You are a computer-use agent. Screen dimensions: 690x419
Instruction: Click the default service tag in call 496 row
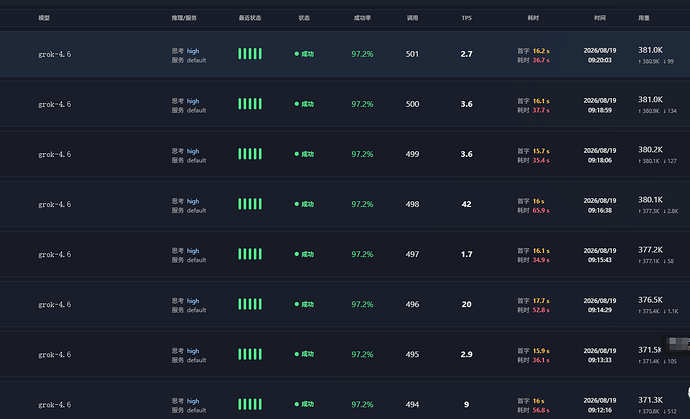click(x=196, y=310)
